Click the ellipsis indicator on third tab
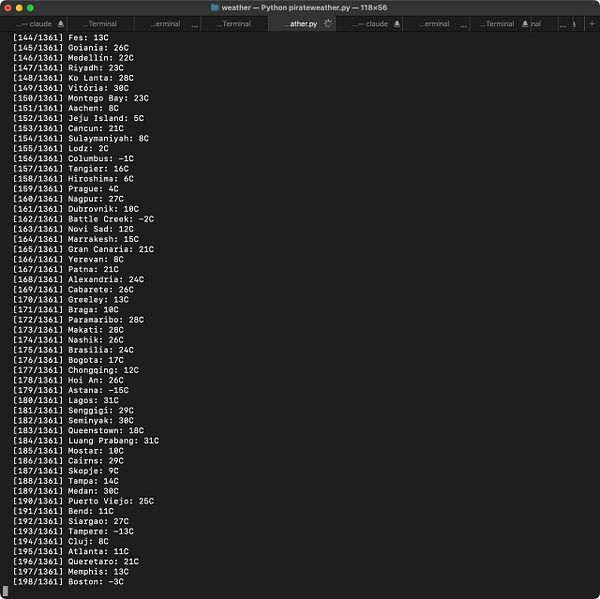 [x=195, y=26]
